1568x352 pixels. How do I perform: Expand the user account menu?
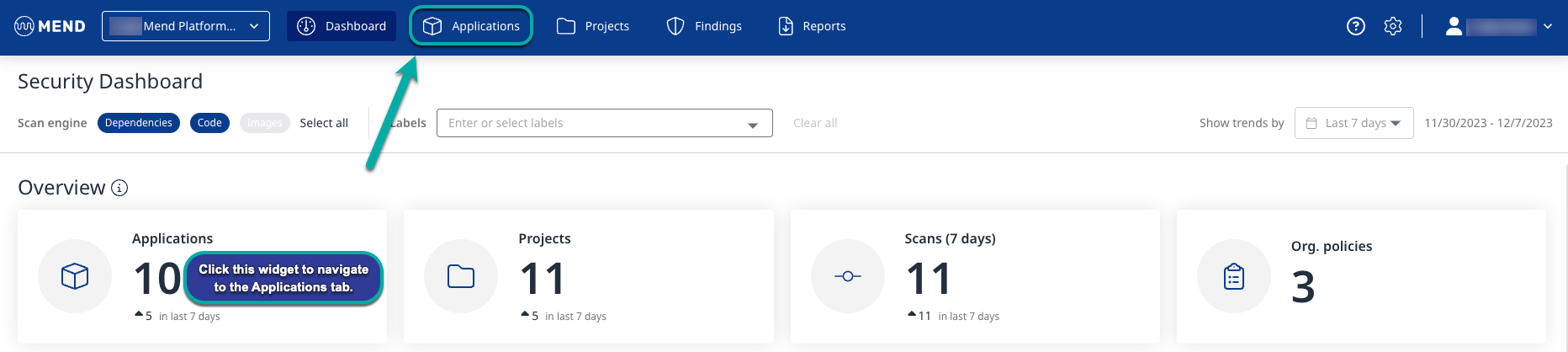point(1500,26)
